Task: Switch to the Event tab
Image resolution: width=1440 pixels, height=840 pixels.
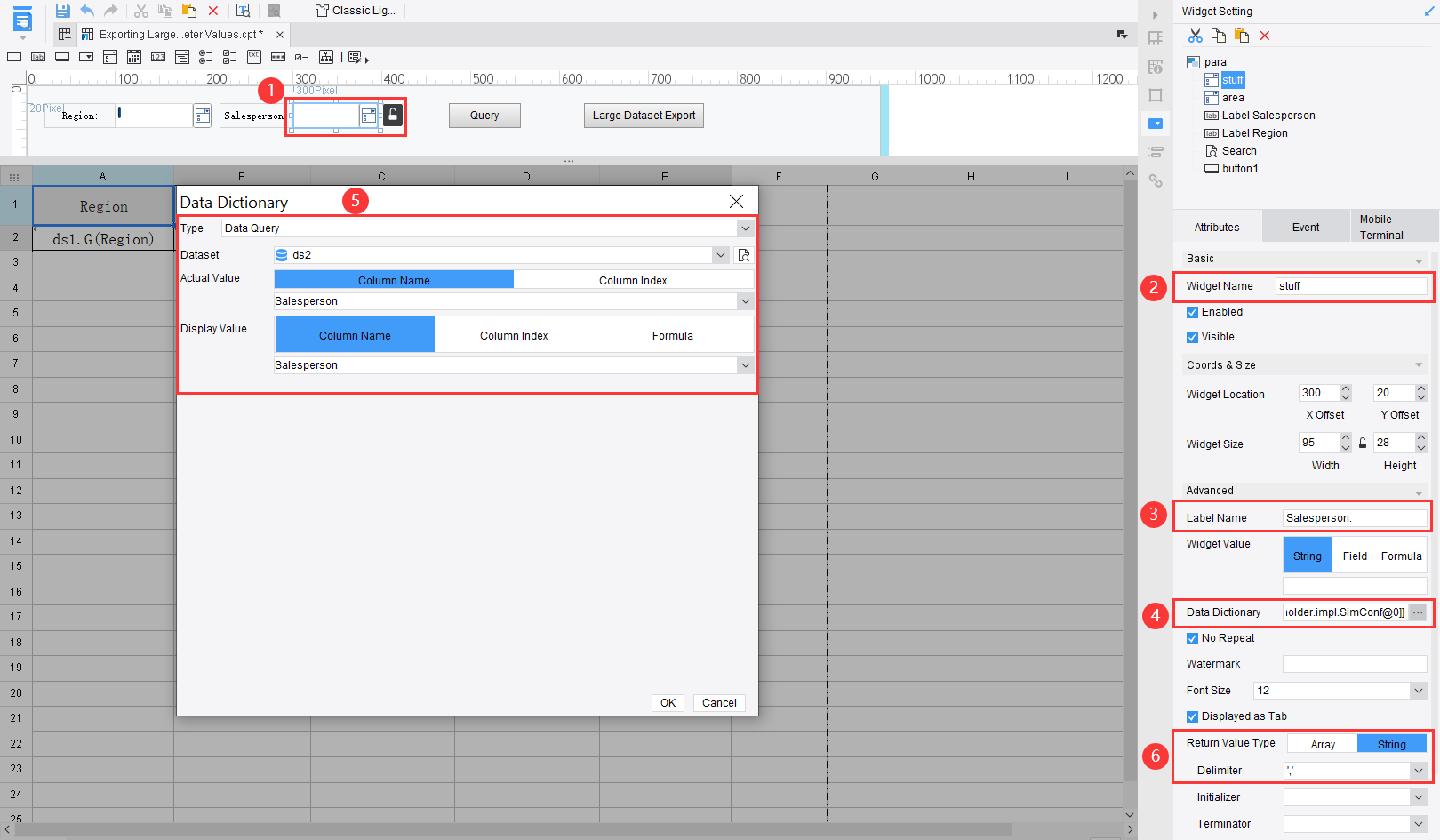Action: 1305,226
